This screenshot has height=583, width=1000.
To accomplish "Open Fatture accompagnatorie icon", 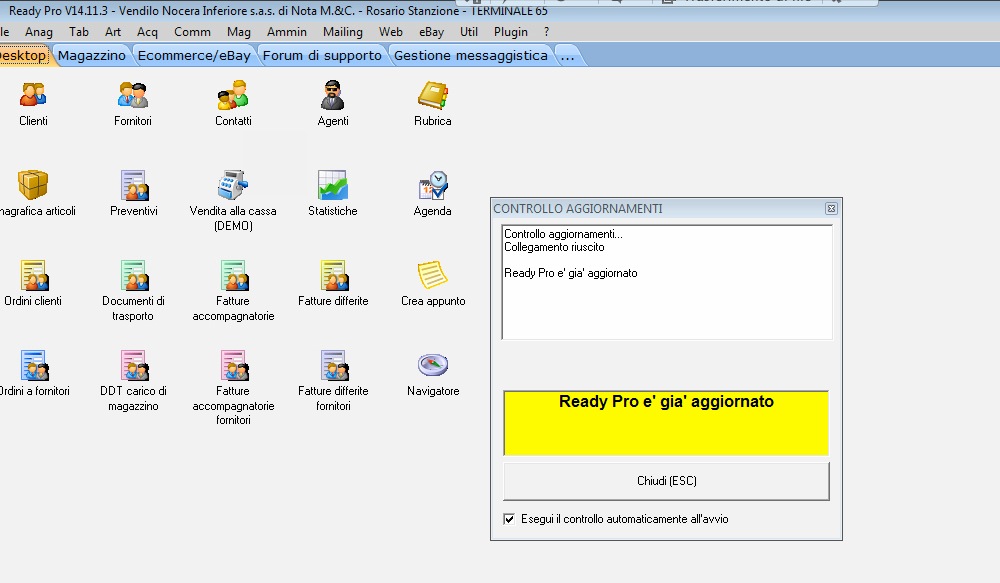I will [233, 275].
